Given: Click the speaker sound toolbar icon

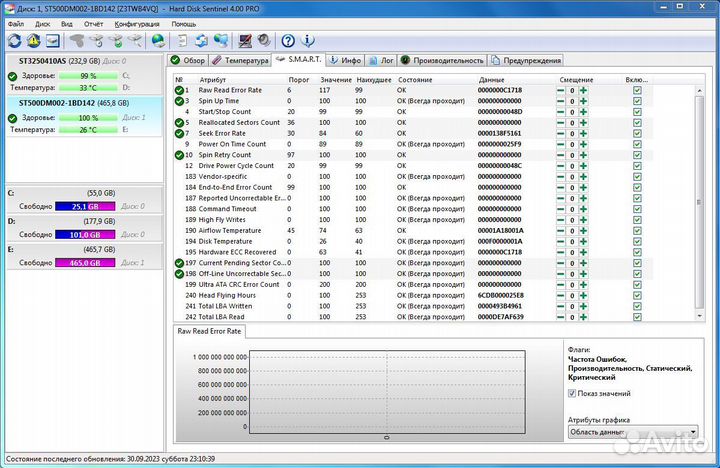Looking at the screenshot, I should click(264, 41).
